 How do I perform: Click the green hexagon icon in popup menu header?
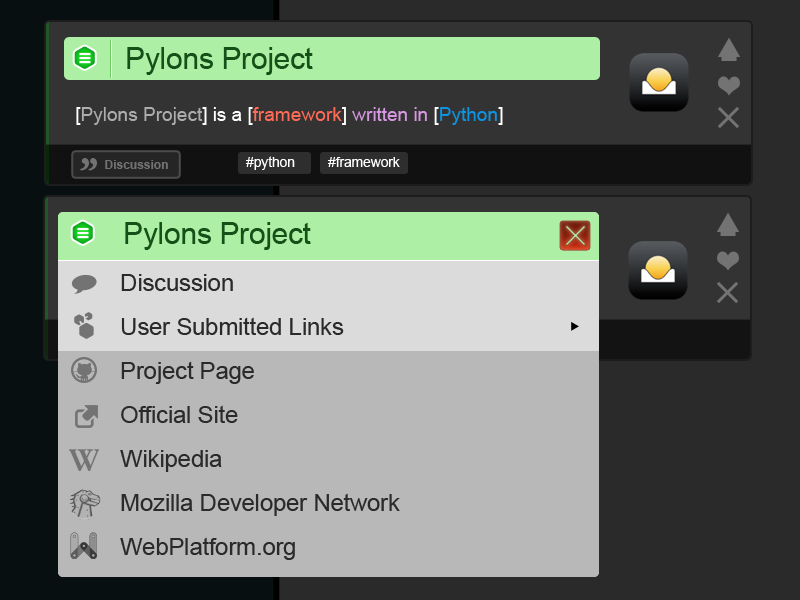83,233
